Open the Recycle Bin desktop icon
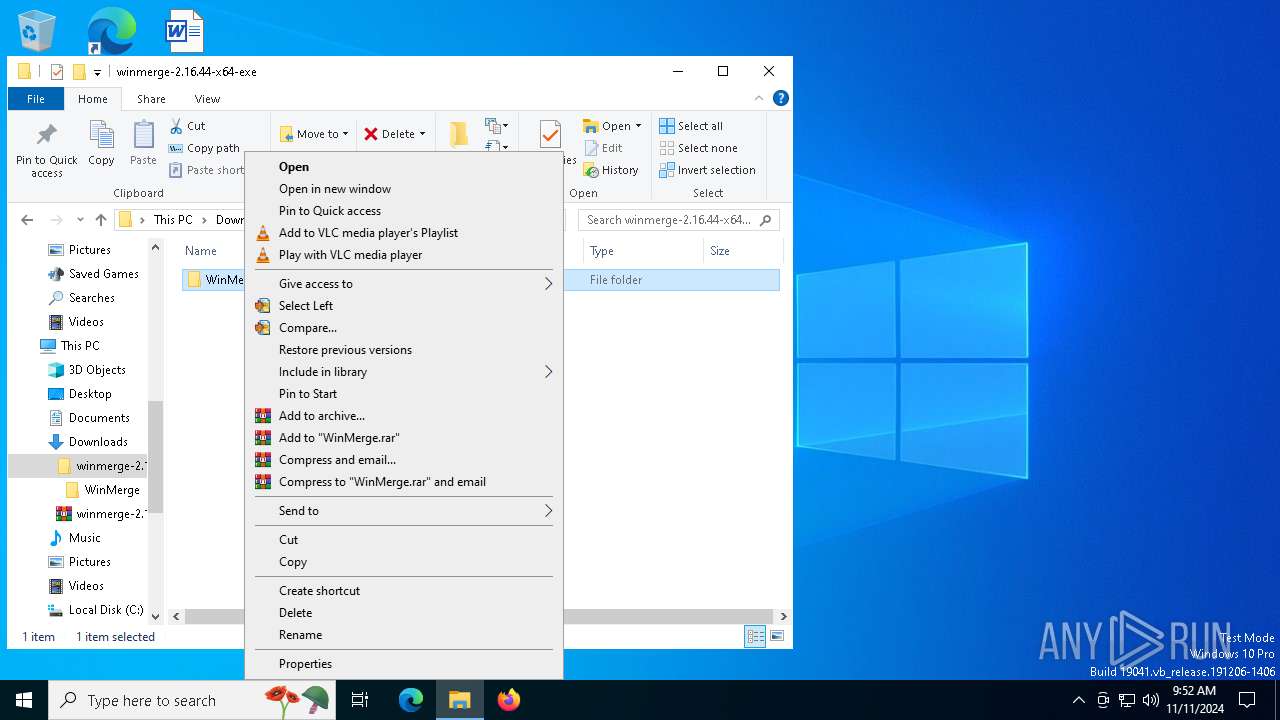Screen dimensions: 1280x720 click(x=37, y=31)
